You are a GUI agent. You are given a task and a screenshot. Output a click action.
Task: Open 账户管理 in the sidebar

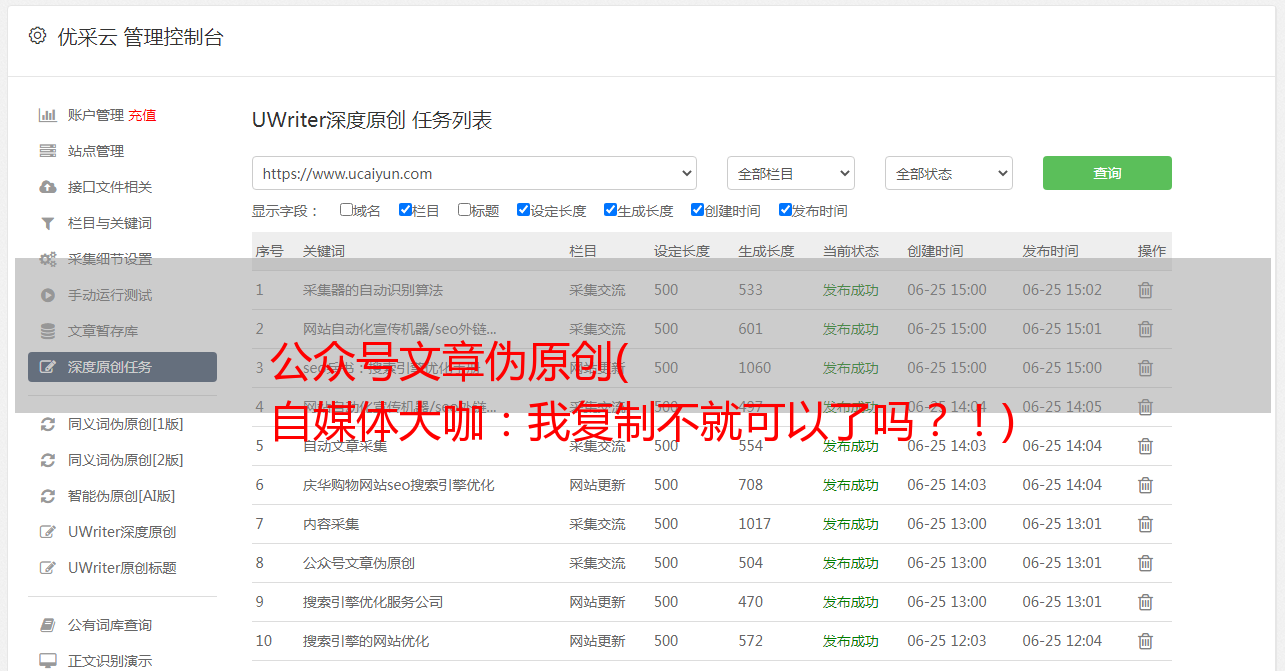tap(96, 115)
